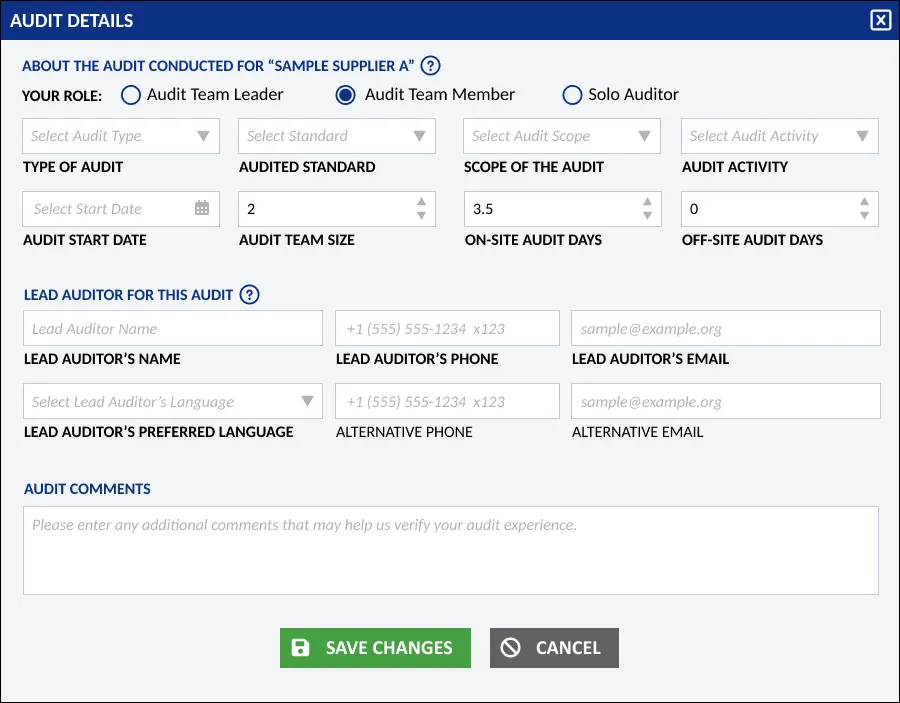The width and height of the screenshot is (900, 703).
Task: Focus the Select Start Date field
Action: click(x=121, y=209)
